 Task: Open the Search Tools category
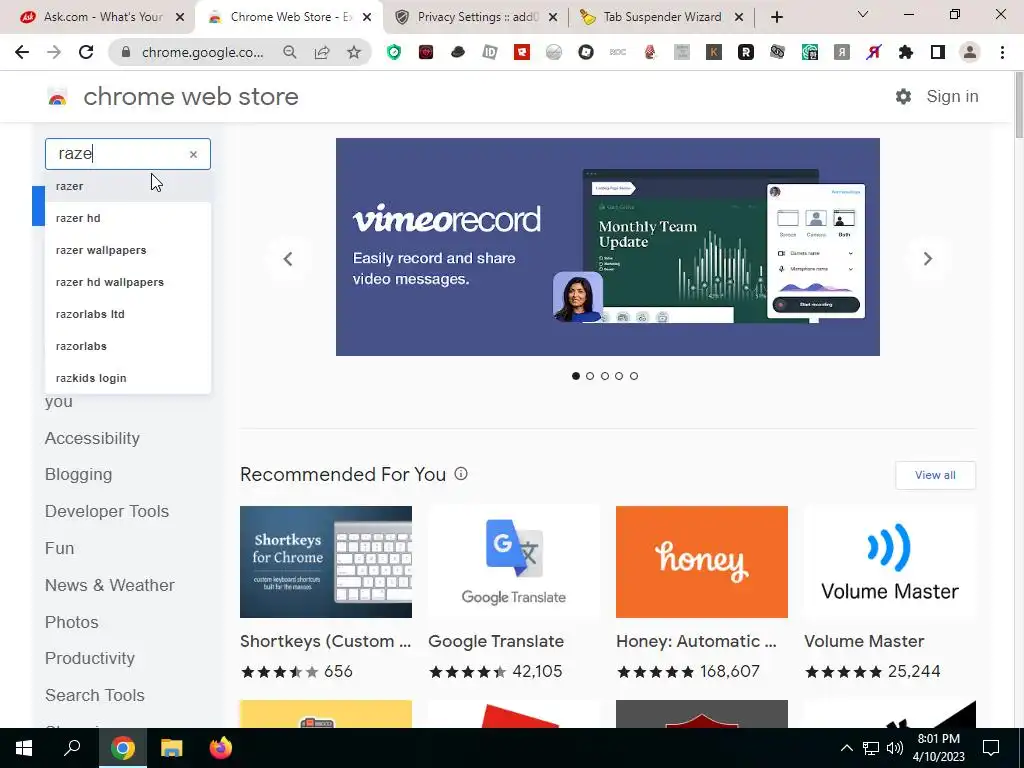[95, 696]
